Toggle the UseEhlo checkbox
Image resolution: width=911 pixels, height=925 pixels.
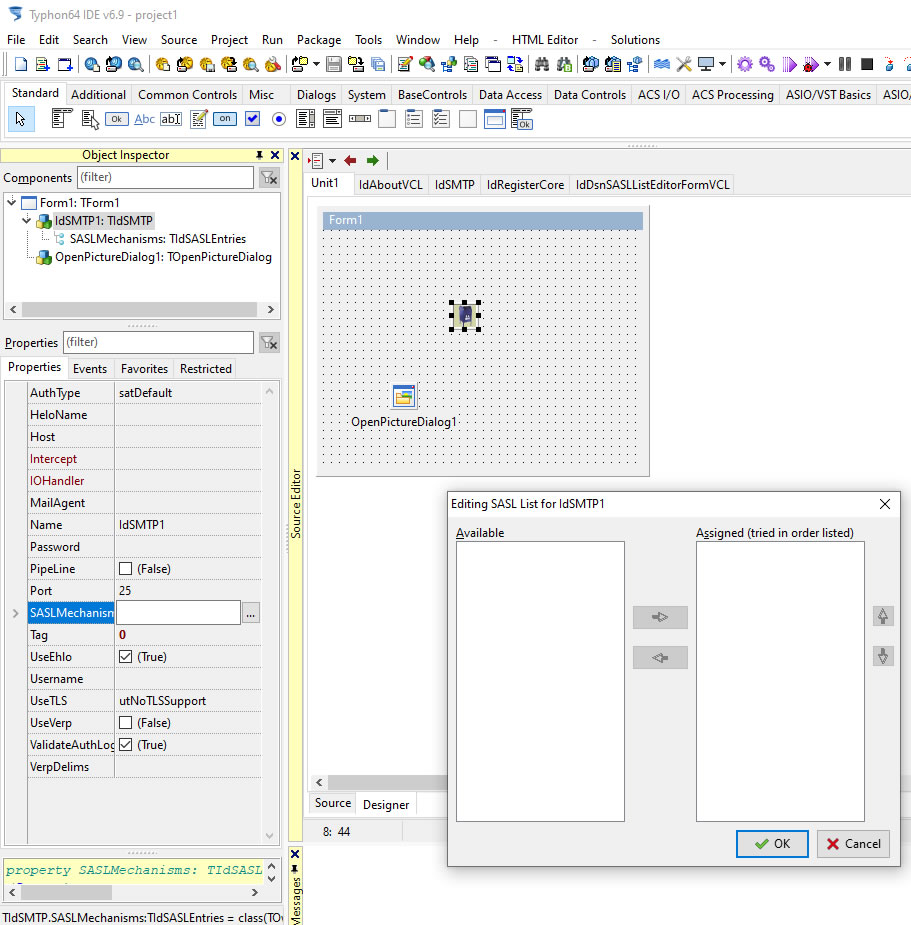click(126, 657)
